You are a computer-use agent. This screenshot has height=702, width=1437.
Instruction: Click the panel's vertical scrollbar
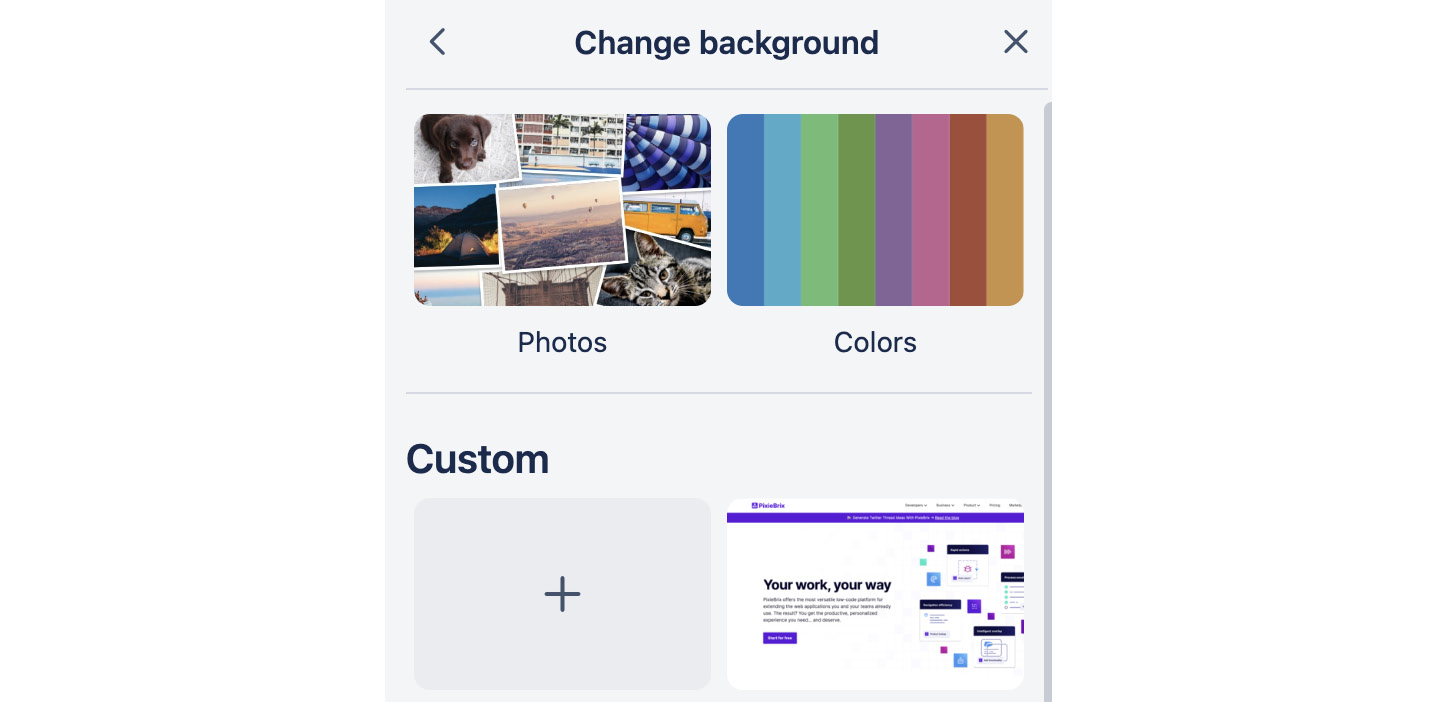pos(1047,400)
